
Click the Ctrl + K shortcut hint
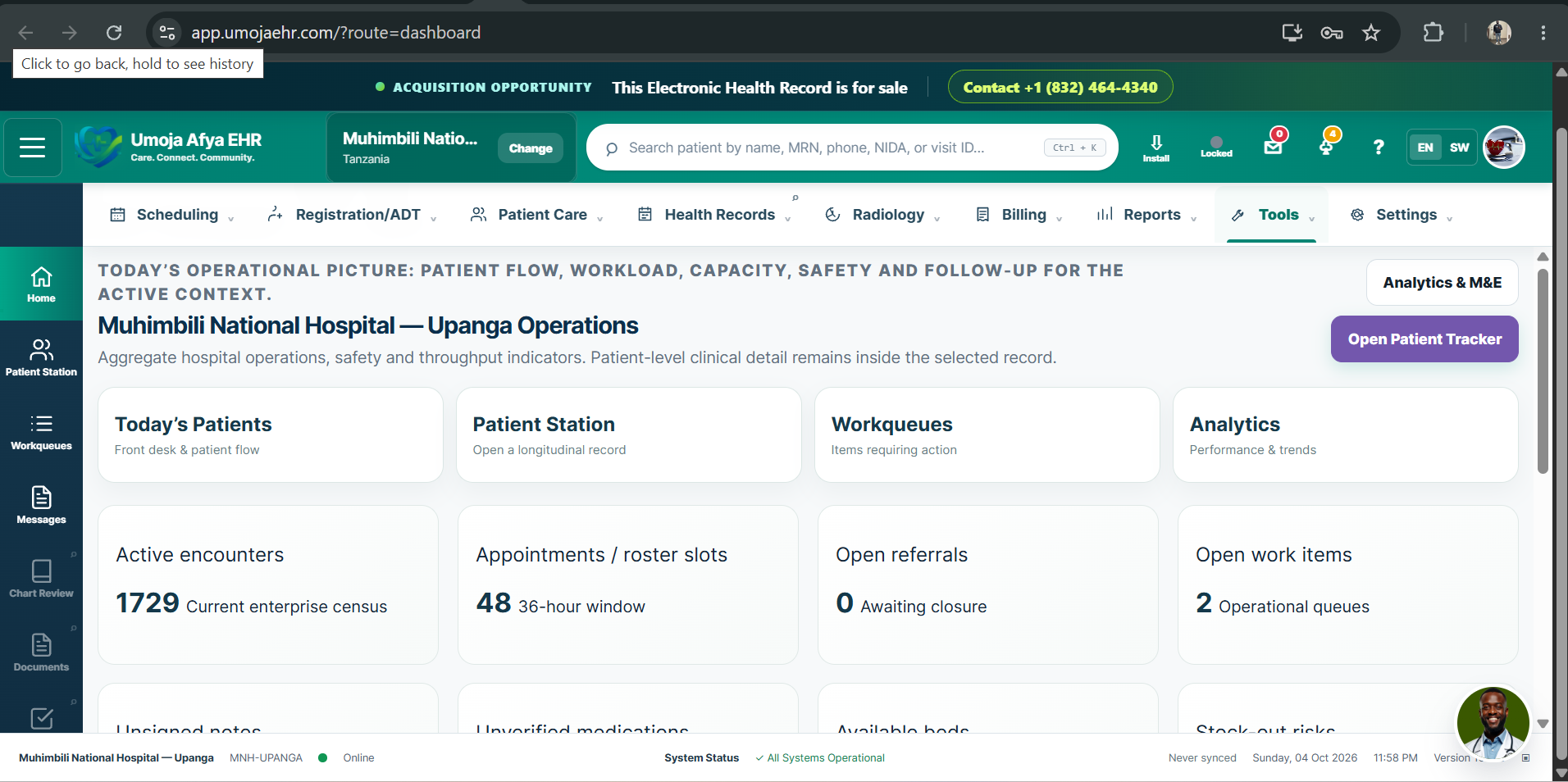[1074, 148]
